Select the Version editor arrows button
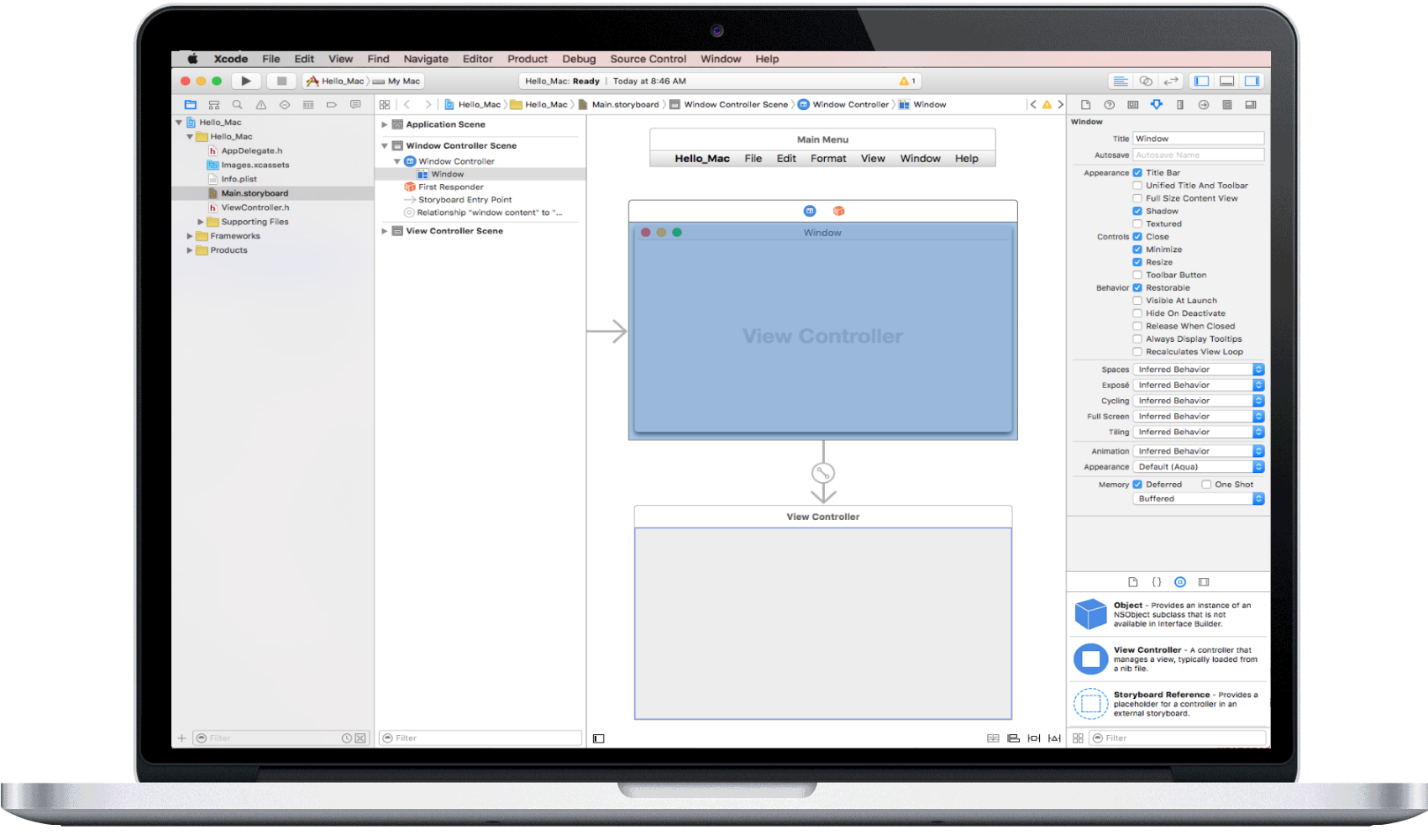Screen dimensions: 1428x840 click(1171, 81)
